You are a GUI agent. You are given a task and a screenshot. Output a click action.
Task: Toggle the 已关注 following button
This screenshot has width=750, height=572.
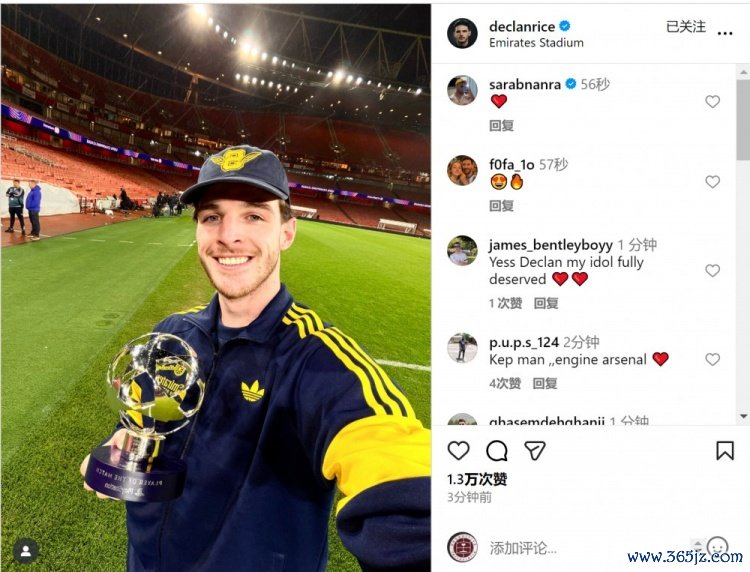[x=685, y=27]
